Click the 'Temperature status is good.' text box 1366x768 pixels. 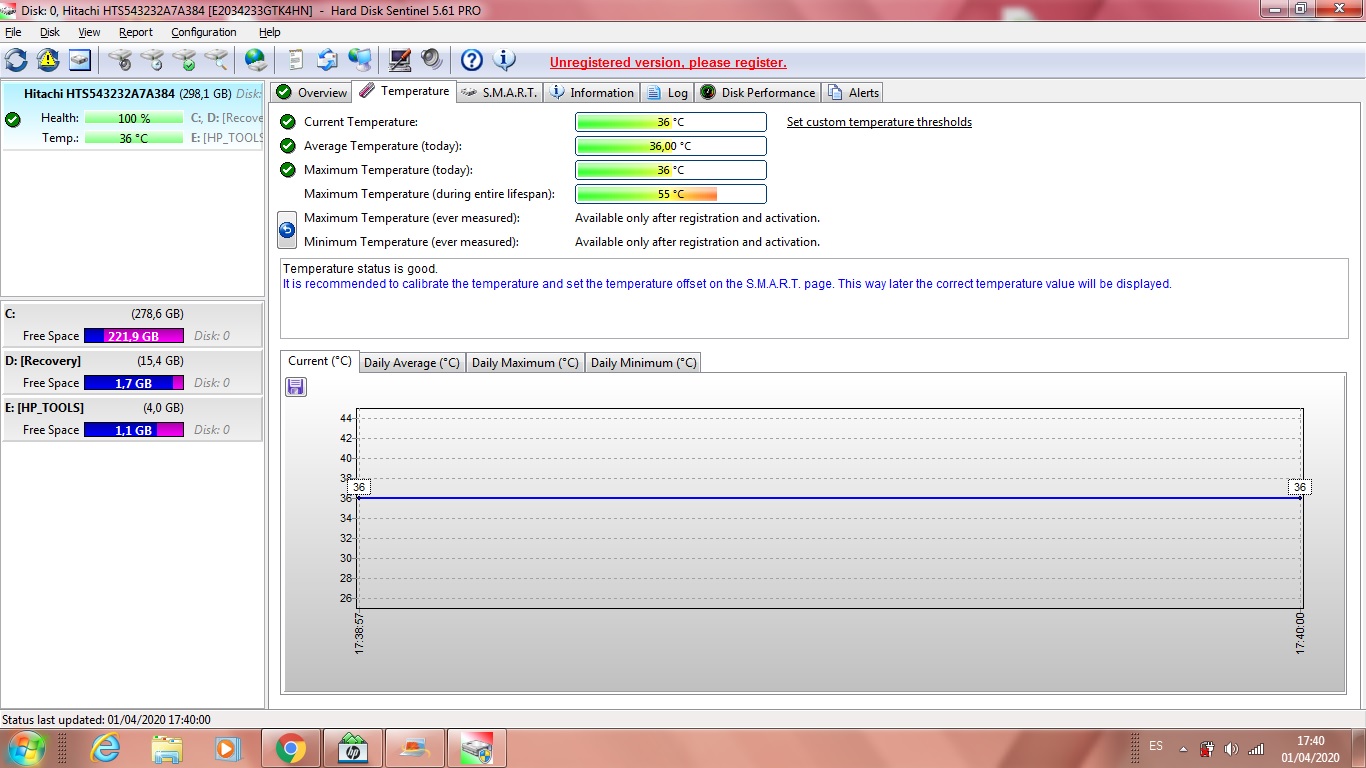pos(814,298)
